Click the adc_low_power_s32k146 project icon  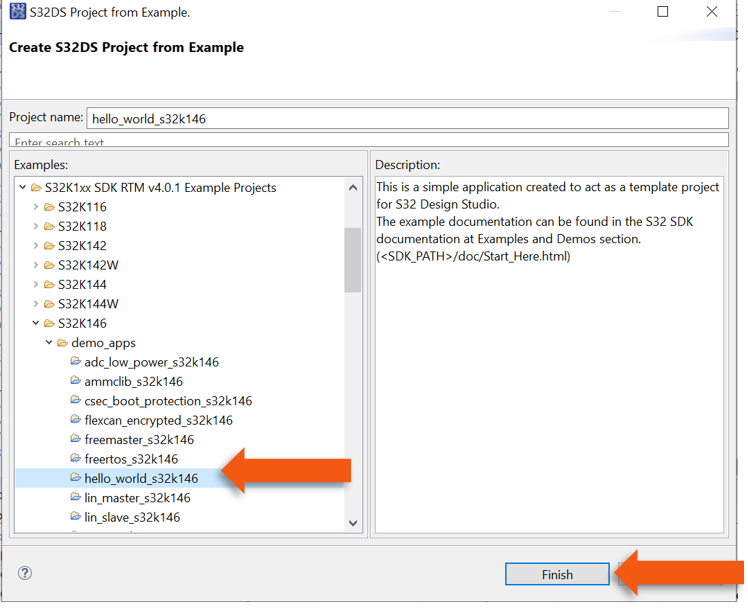[76, 362]
